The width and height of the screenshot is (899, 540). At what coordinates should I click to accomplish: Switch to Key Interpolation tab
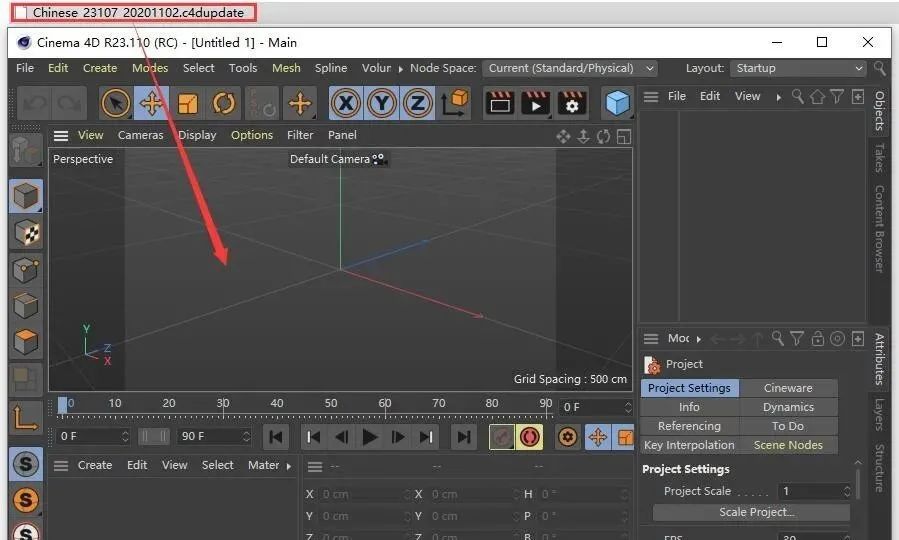(x=689, y=445)
